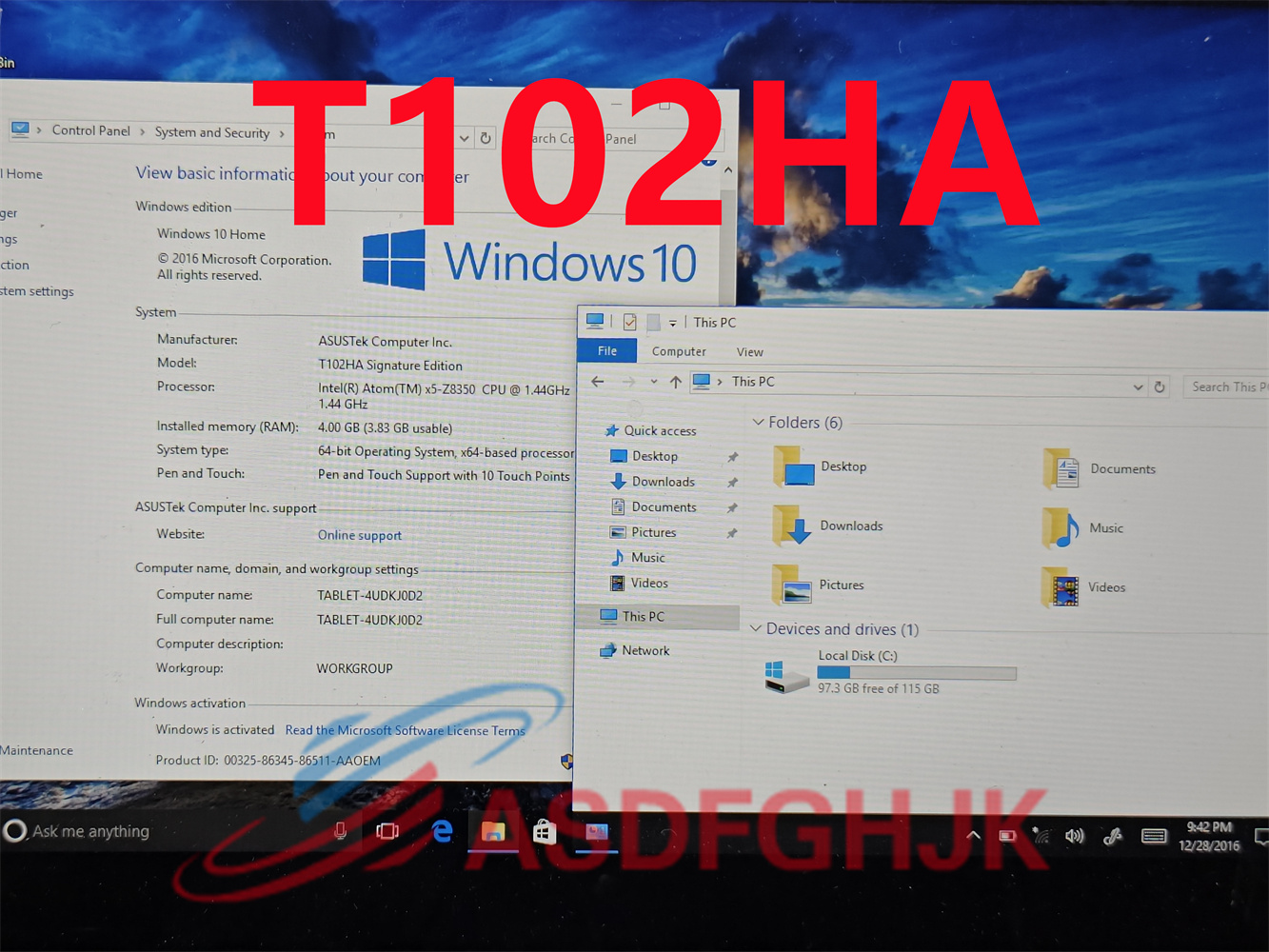Click the Search This PC field
Screen dimensions: 1269x952
tap(1225, 387)
